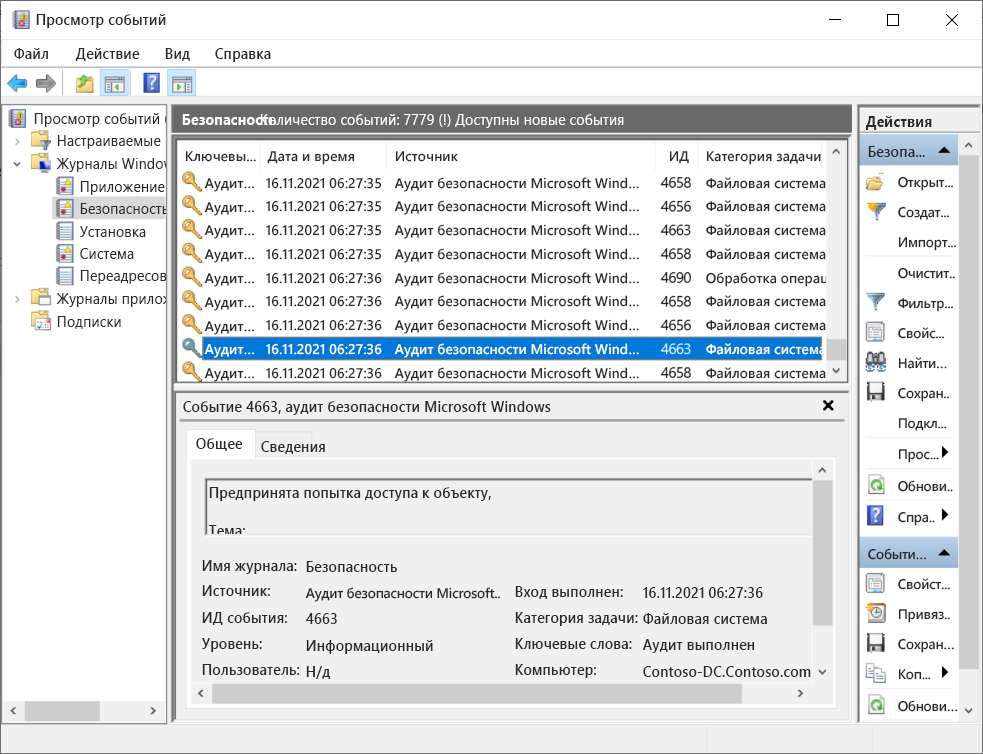Select the event row with ID 4690

click(503, 278)
